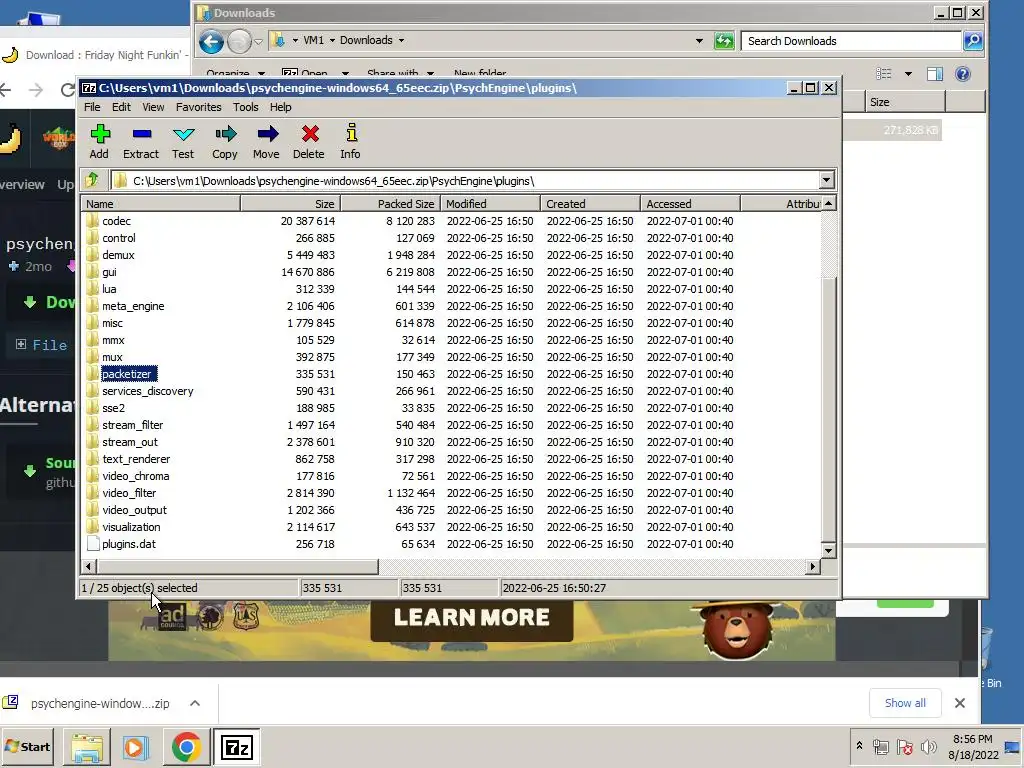This screenshot has height=768, width=1024.
Task: Click the horizontal scrollbar thumb in 7-Zip
Action: tap(237, 566)
